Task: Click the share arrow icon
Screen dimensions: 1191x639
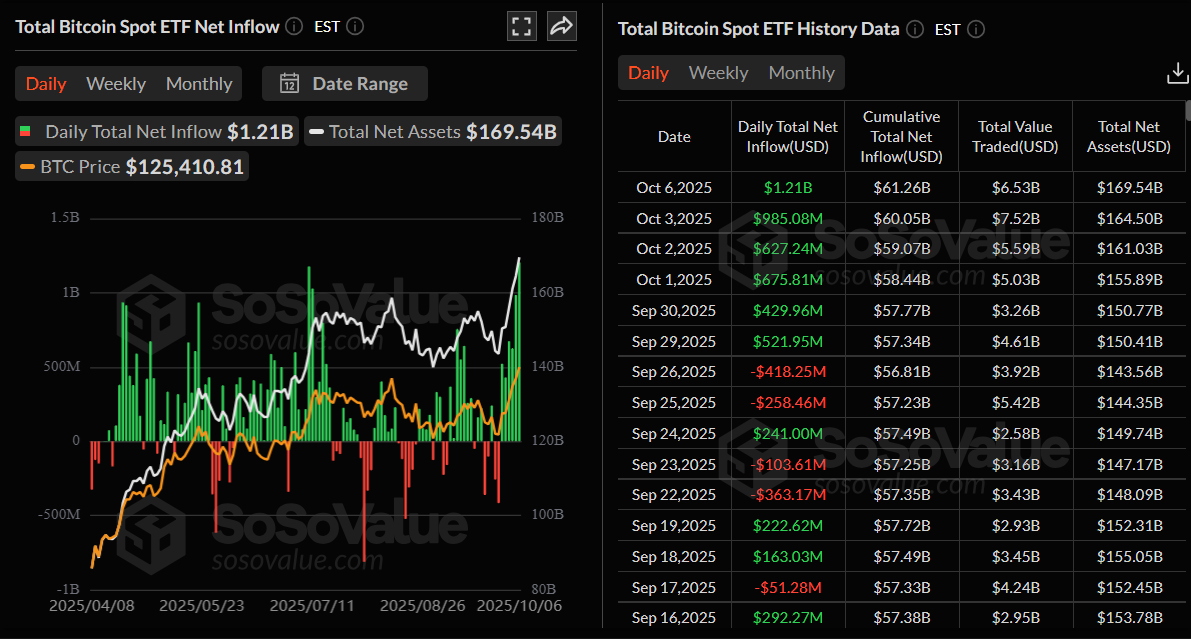Action: point(562,27)
